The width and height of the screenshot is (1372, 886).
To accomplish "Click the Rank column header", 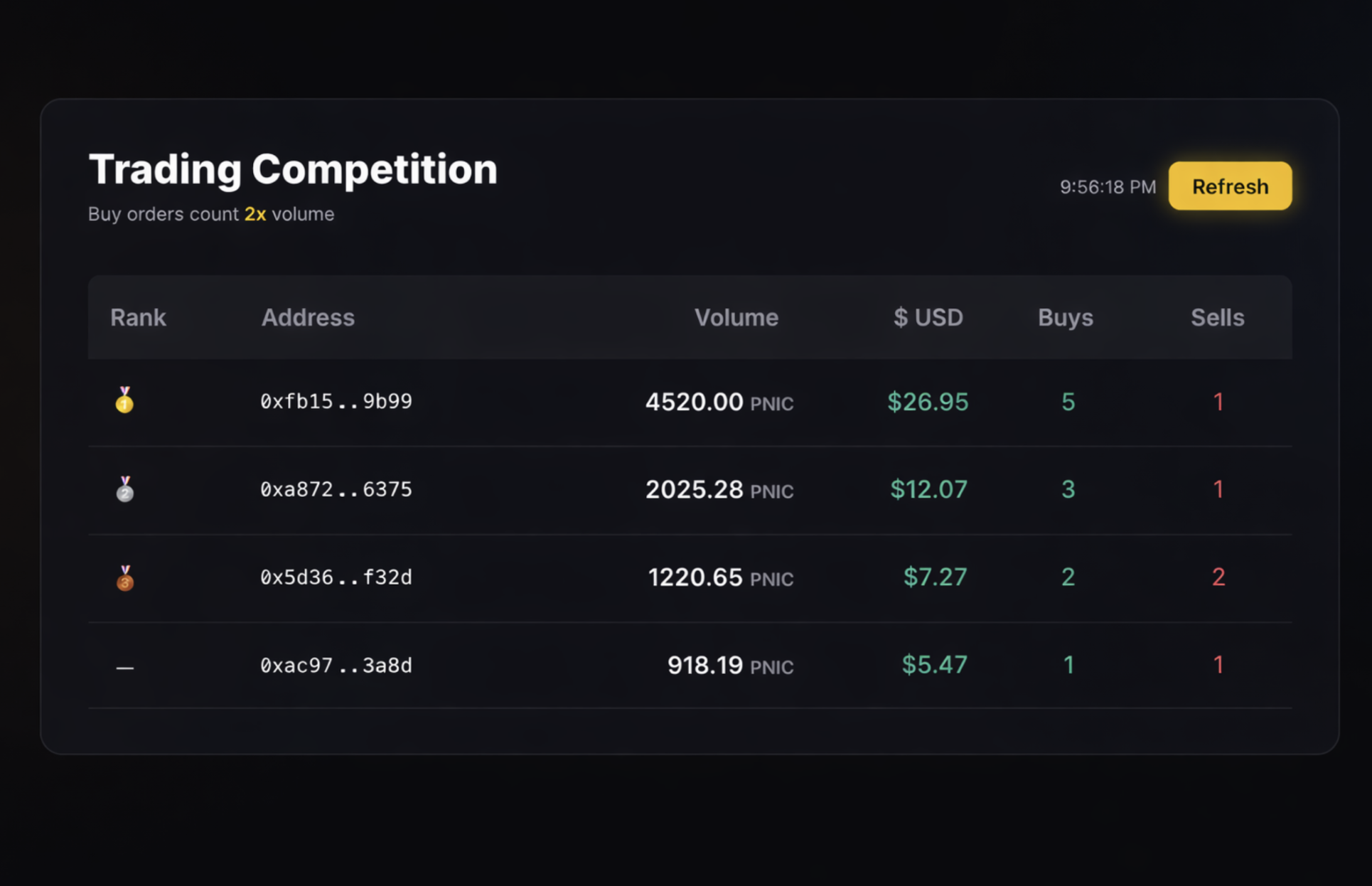I will pos(138,317).
